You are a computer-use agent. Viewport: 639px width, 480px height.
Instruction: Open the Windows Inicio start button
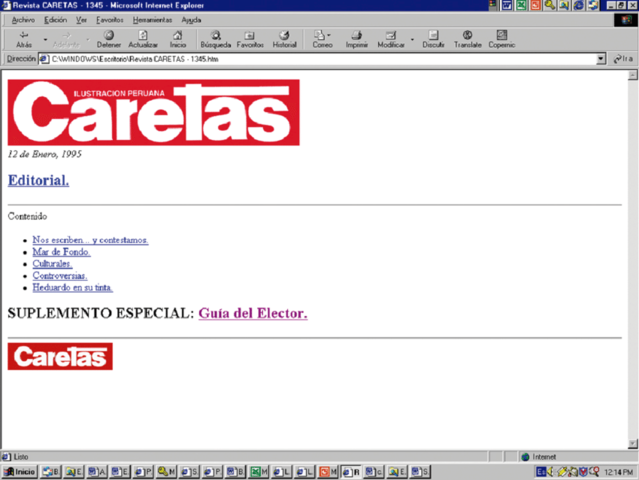point(20,472)
